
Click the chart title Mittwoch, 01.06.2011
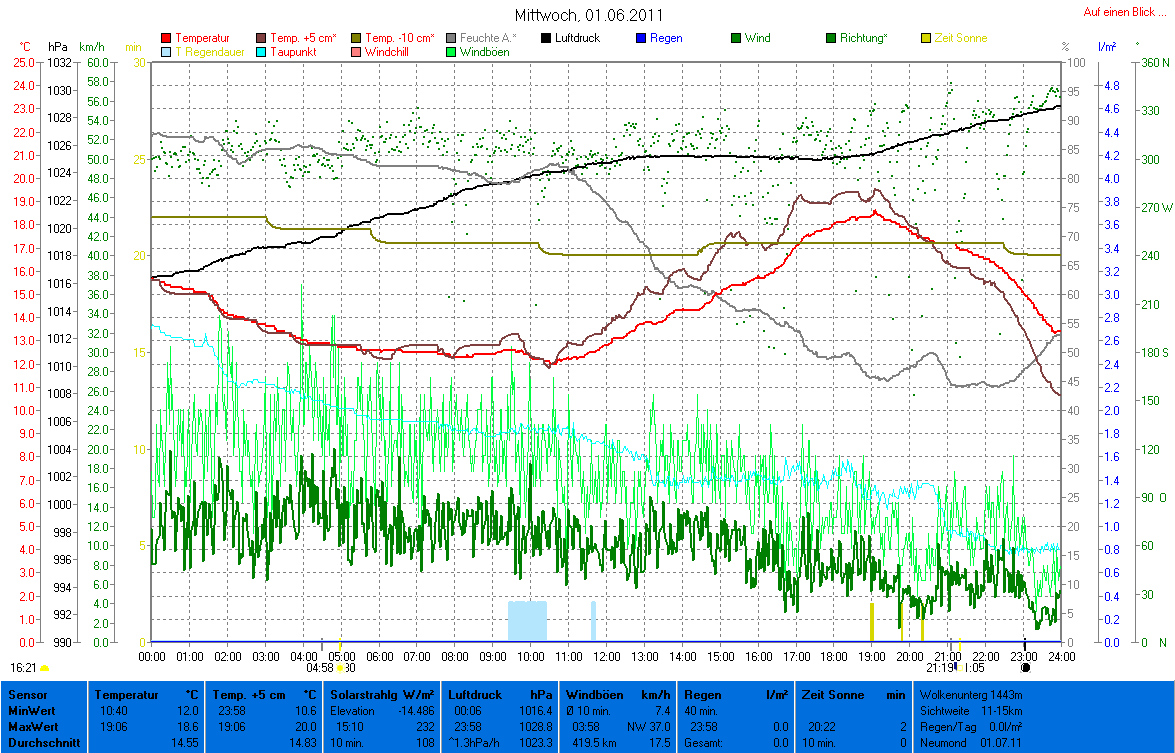tap(588, 15)
